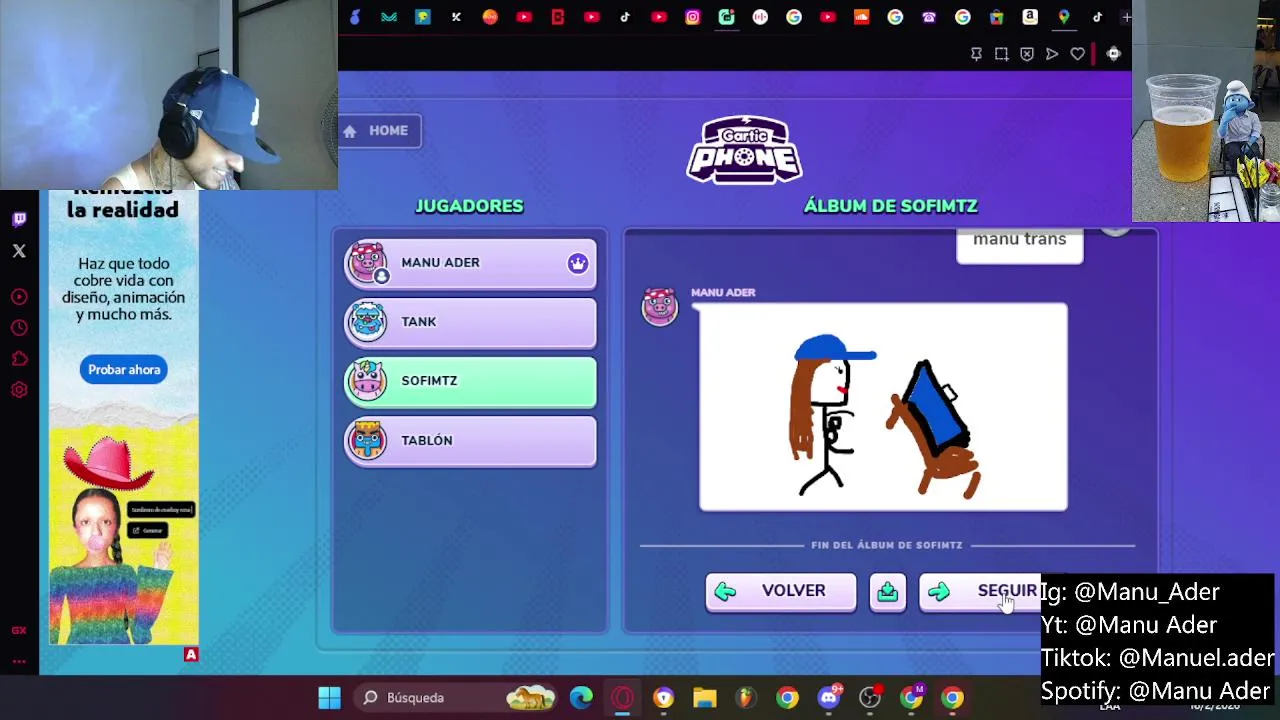1280x720 pixels.
Task: Open Settings gear in Opera sidebar
Action: (x=19, y=390)
